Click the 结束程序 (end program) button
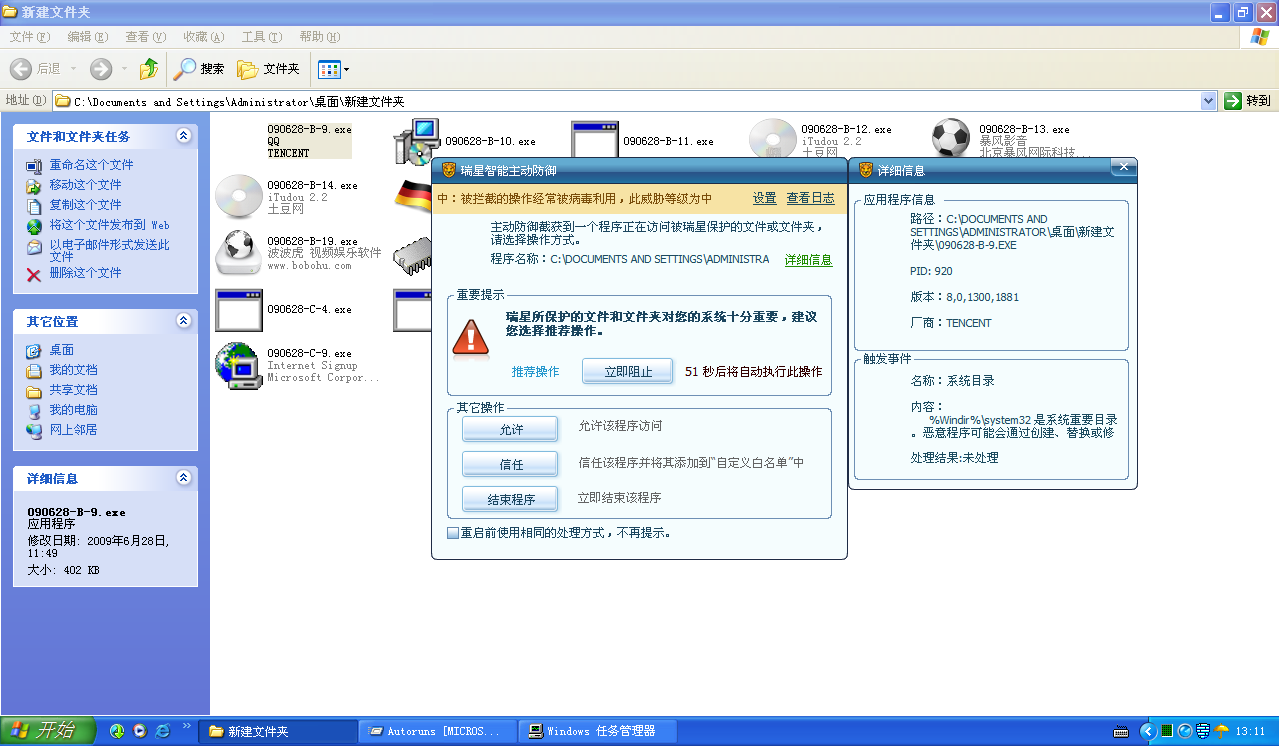1279x746 pixels. click(x=511, y=499)
